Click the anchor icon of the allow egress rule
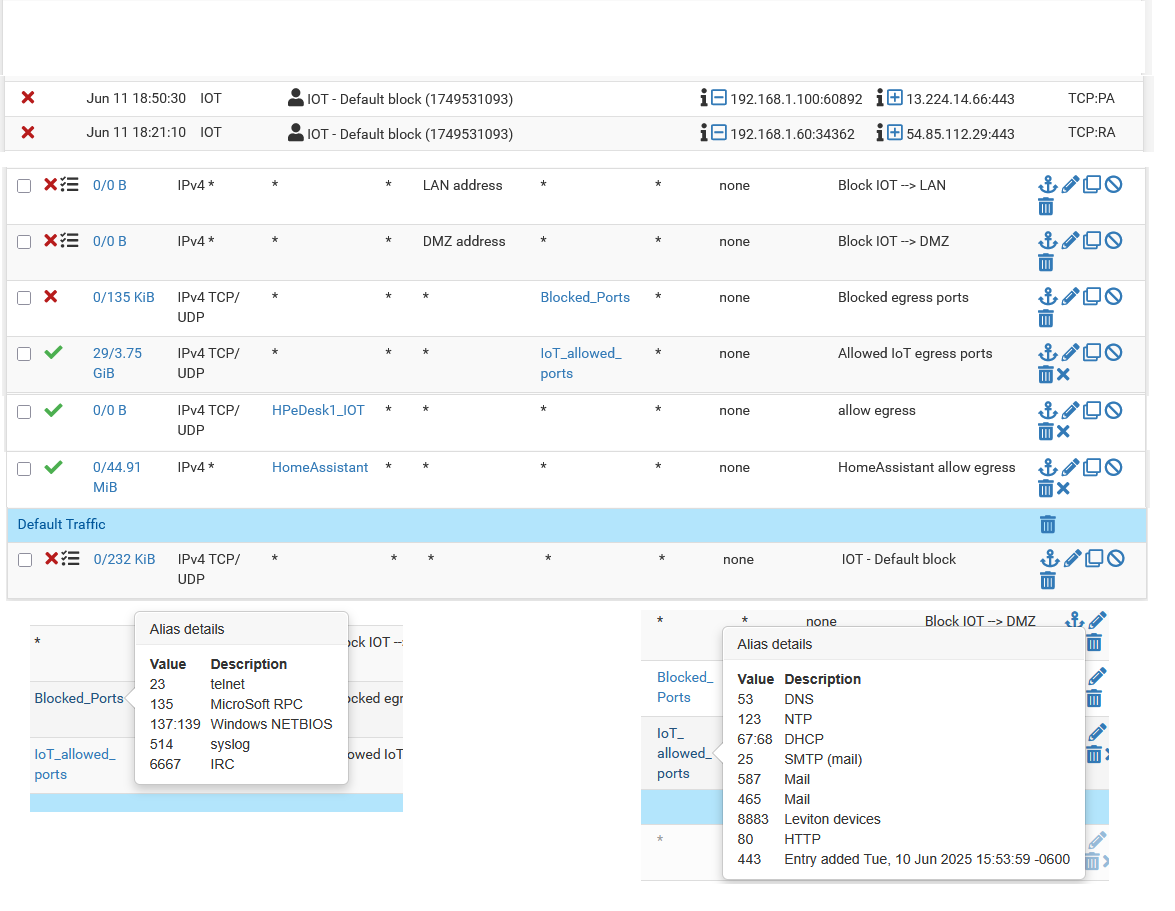This screenshot has height=911, width=1175. click(x=1047, y=410)
